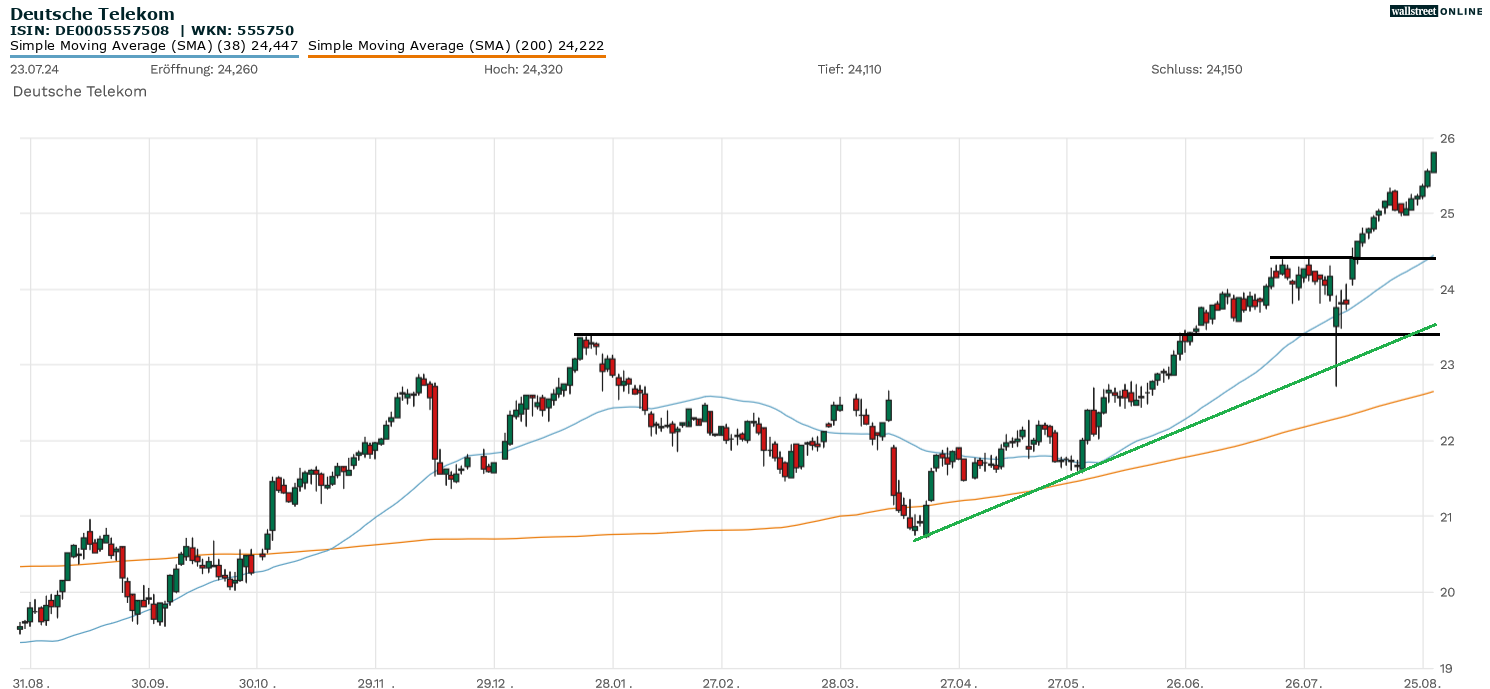
Task: Click the wallstreet ONLINE logo
Action: coord(1436,11)
